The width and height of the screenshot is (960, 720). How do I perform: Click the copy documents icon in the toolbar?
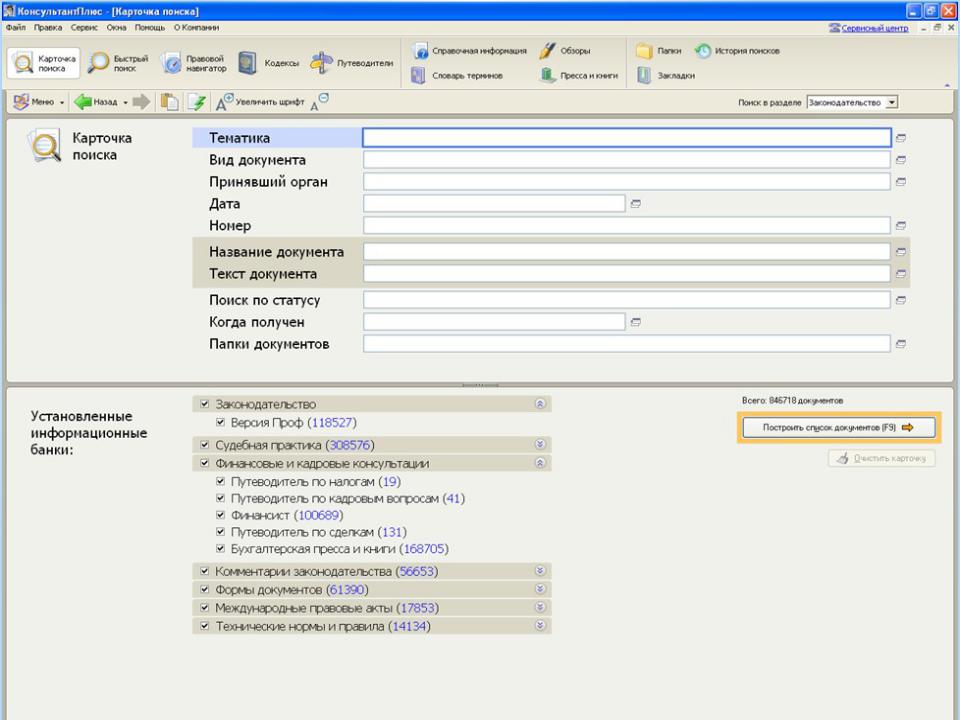[x=170, y=102]
